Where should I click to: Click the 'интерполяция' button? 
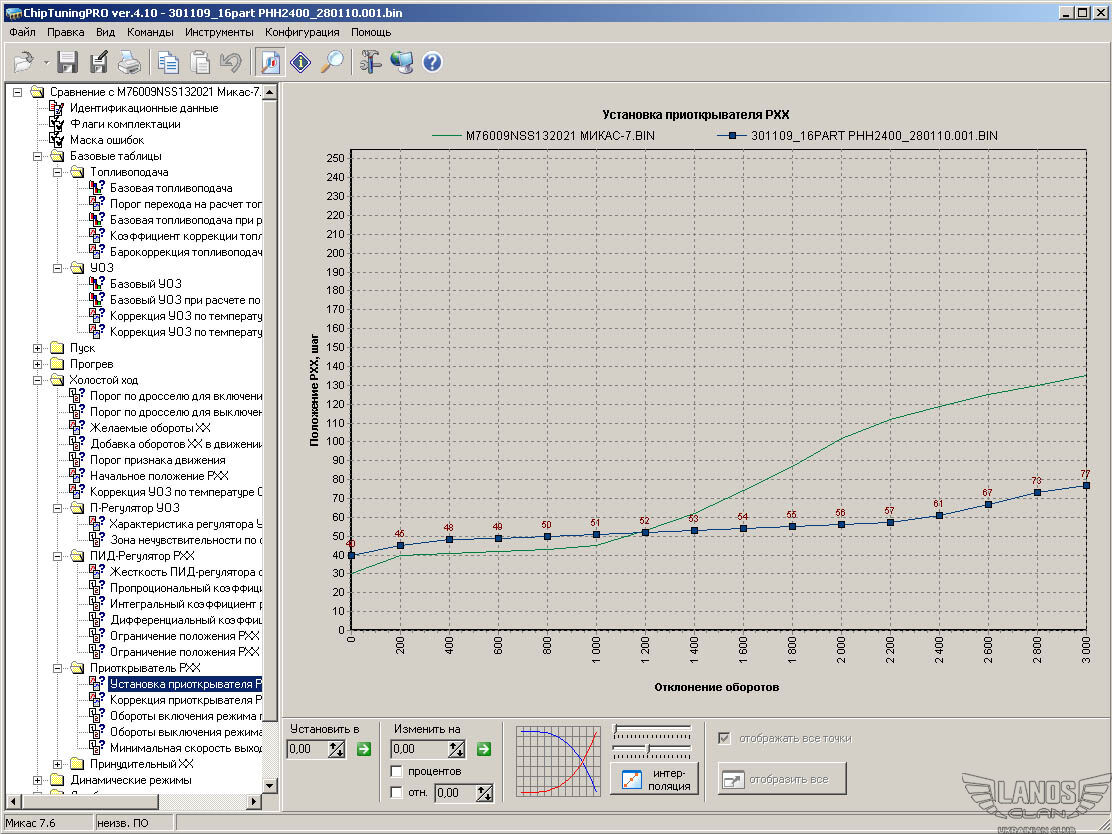(655, 779)
